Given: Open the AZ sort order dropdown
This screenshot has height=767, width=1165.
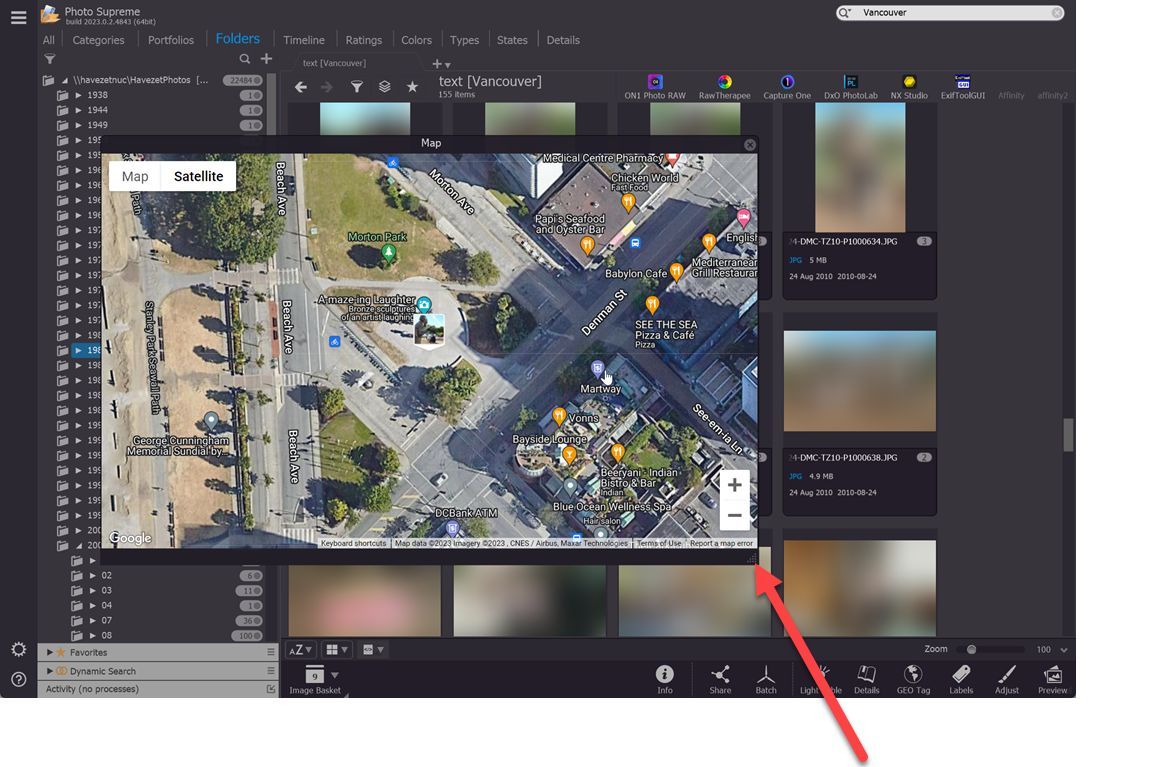Looking at the screenshot, I should click(x=300, y=650).
